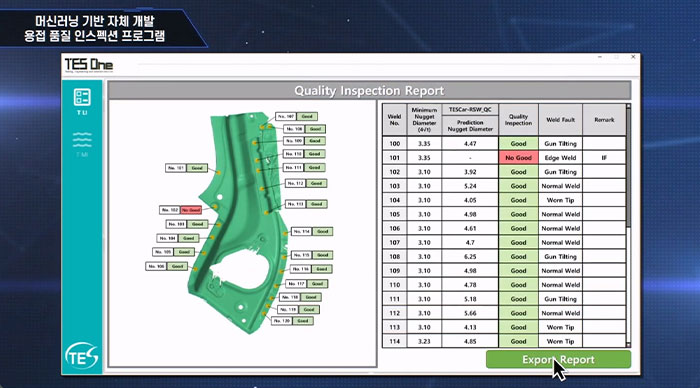Image resolution: width=700 pixels, height=388 pixels.
Task: Select the No. 114 label on the part diagram
Action: [312, 232]
